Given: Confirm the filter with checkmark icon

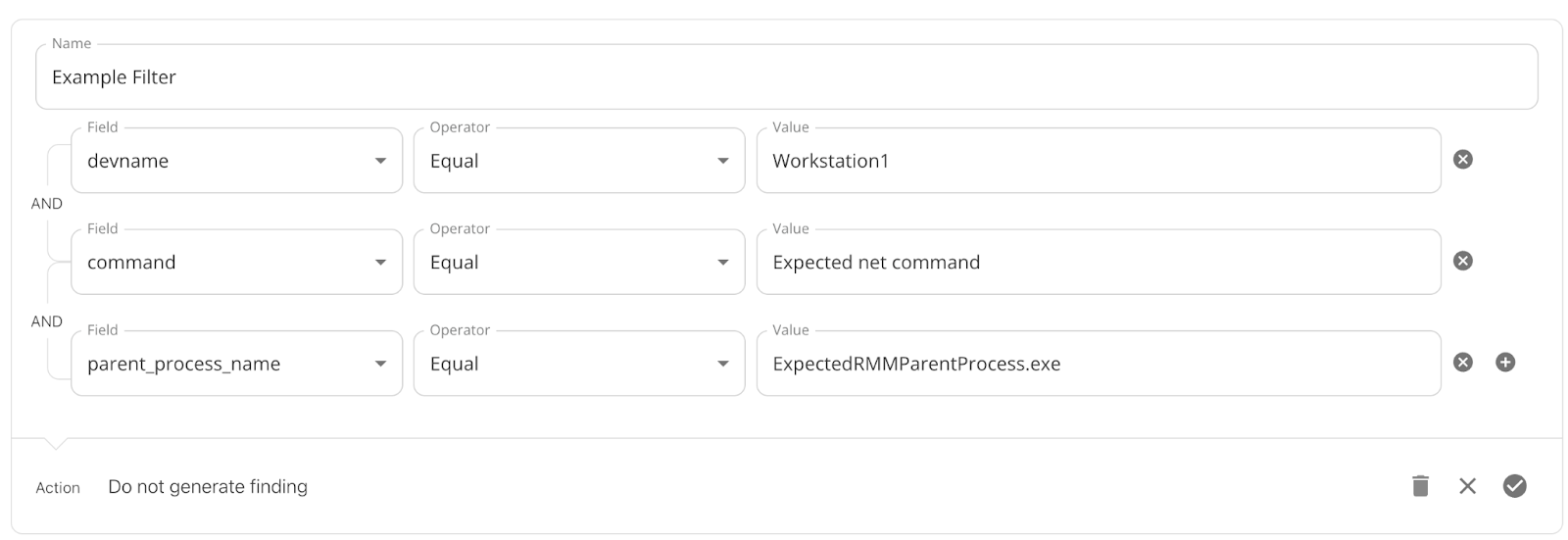Looking at the screenshot, I should pyautogui.click(x=1514, y=486).
